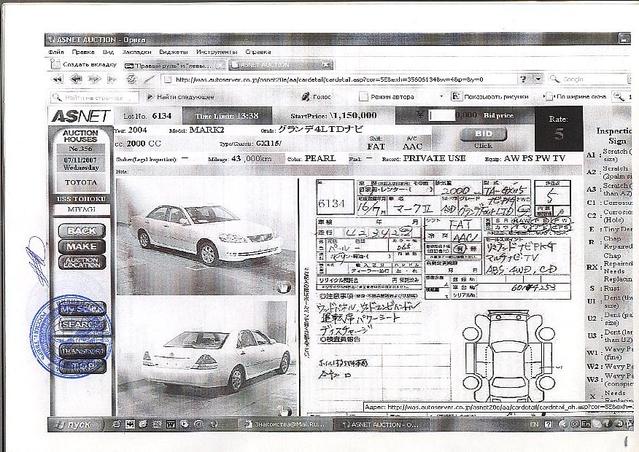Viewport: 639px width, 452px height.
Task: Click the zoom magnifier icon at toolbar end
Action: 619,97
